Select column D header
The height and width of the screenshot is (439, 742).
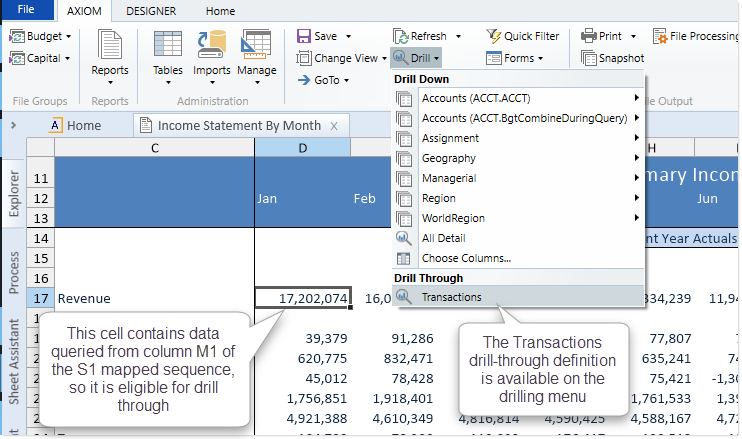tap(303, 148)
